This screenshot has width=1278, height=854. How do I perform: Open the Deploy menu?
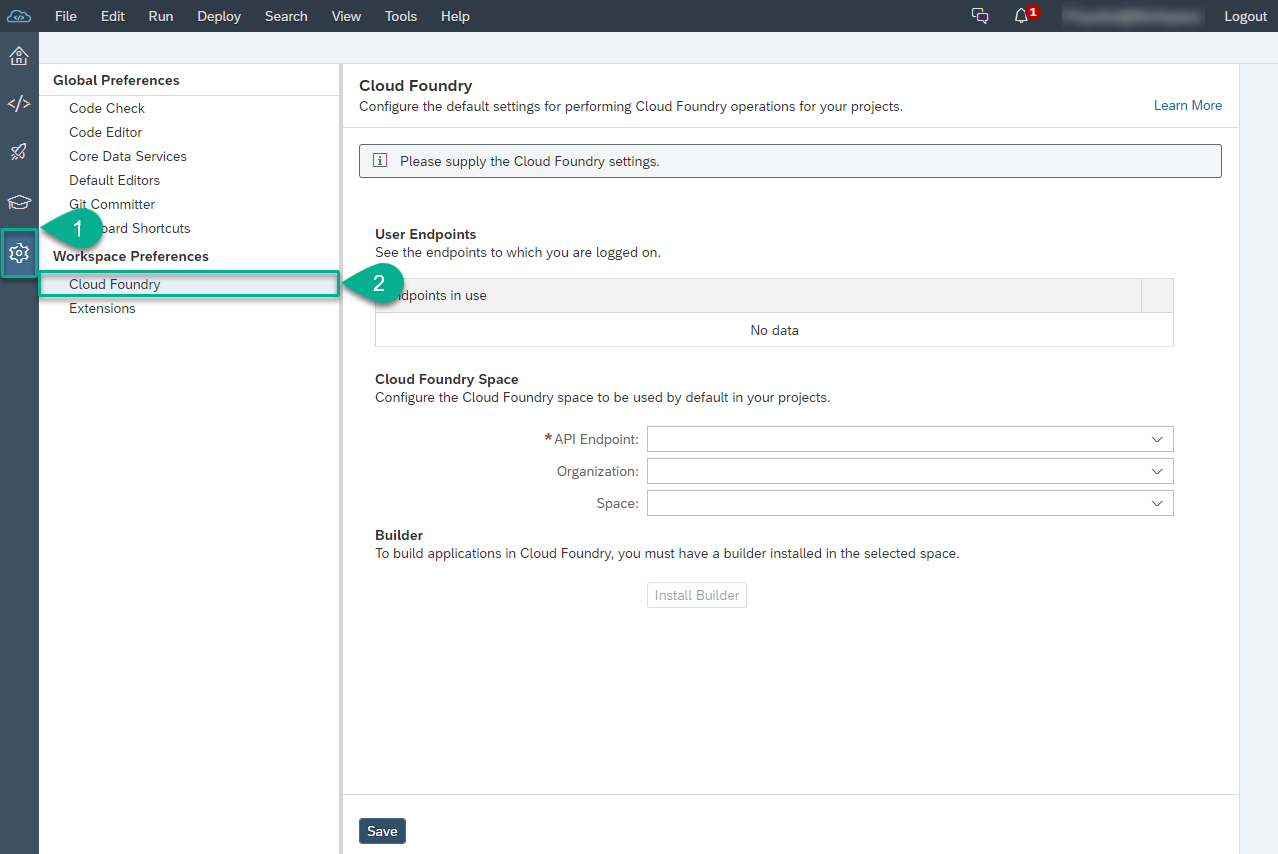tap(219, 16)
